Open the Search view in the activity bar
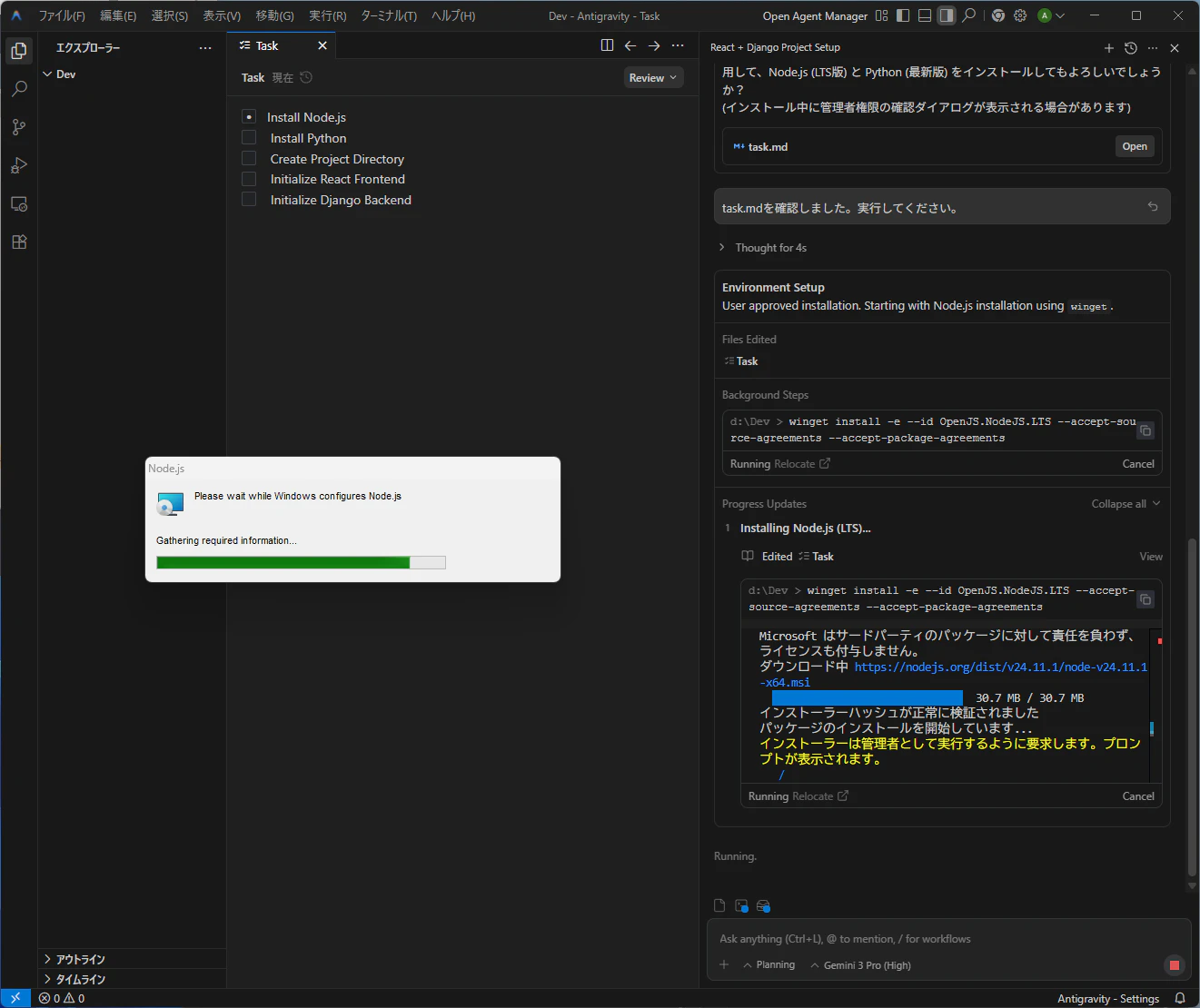This screenshot has height=1008, width=1200. (19, 89)
